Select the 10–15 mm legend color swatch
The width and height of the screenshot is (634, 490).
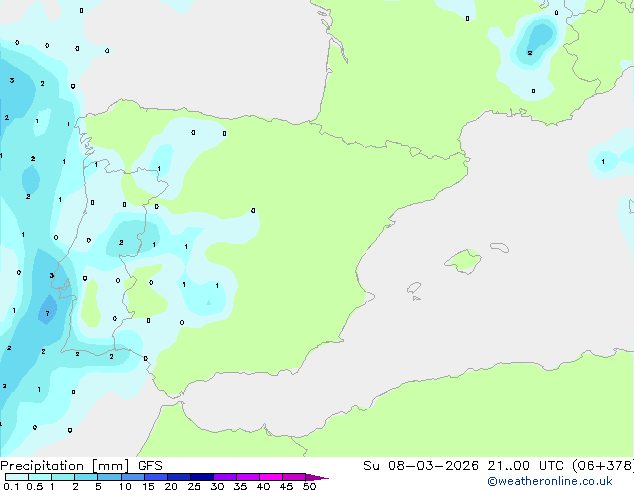pyautogui.click(x=133, y=477)
